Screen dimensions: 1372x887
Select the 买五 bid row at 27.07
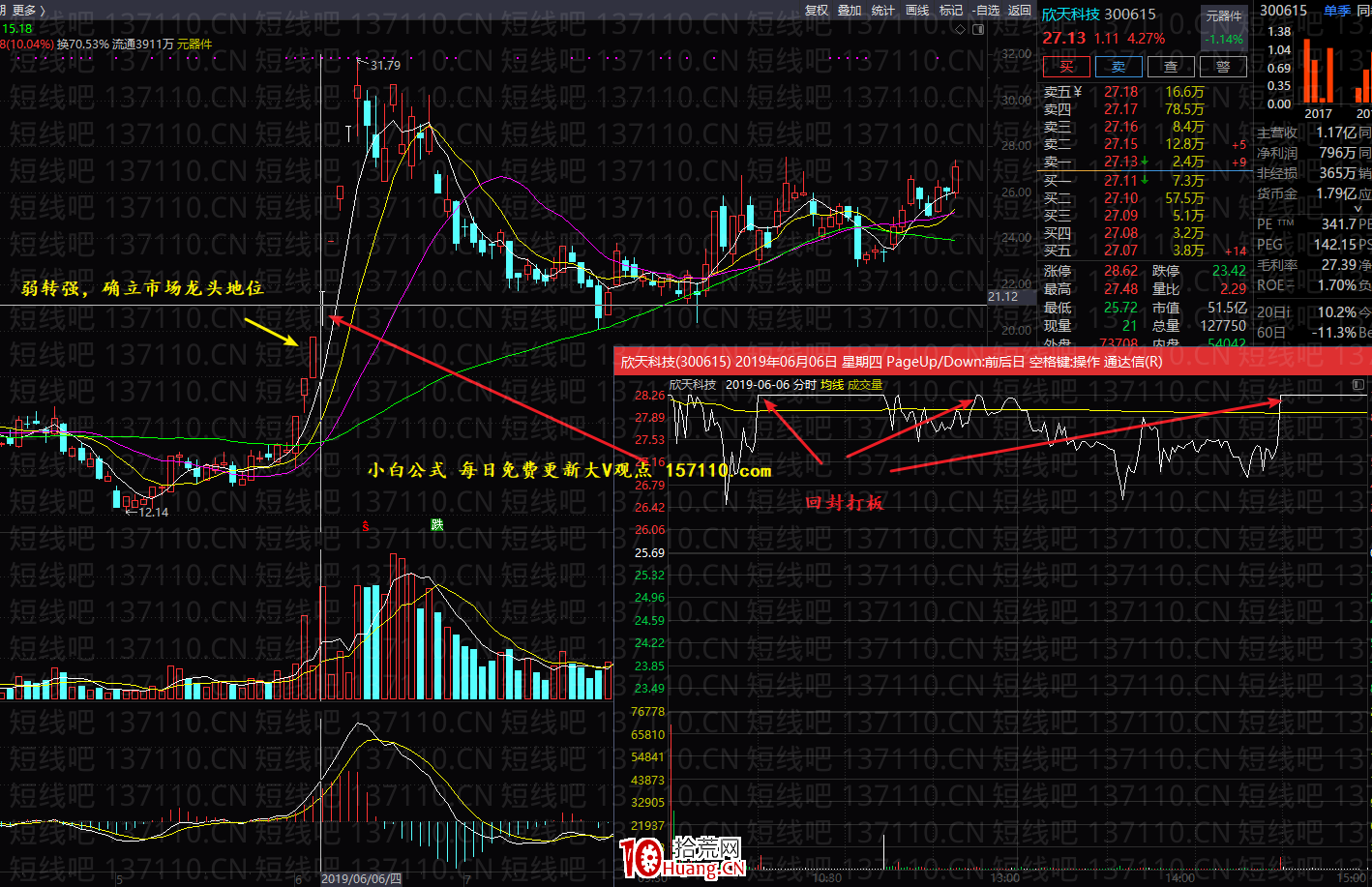tap(1145, 251)
